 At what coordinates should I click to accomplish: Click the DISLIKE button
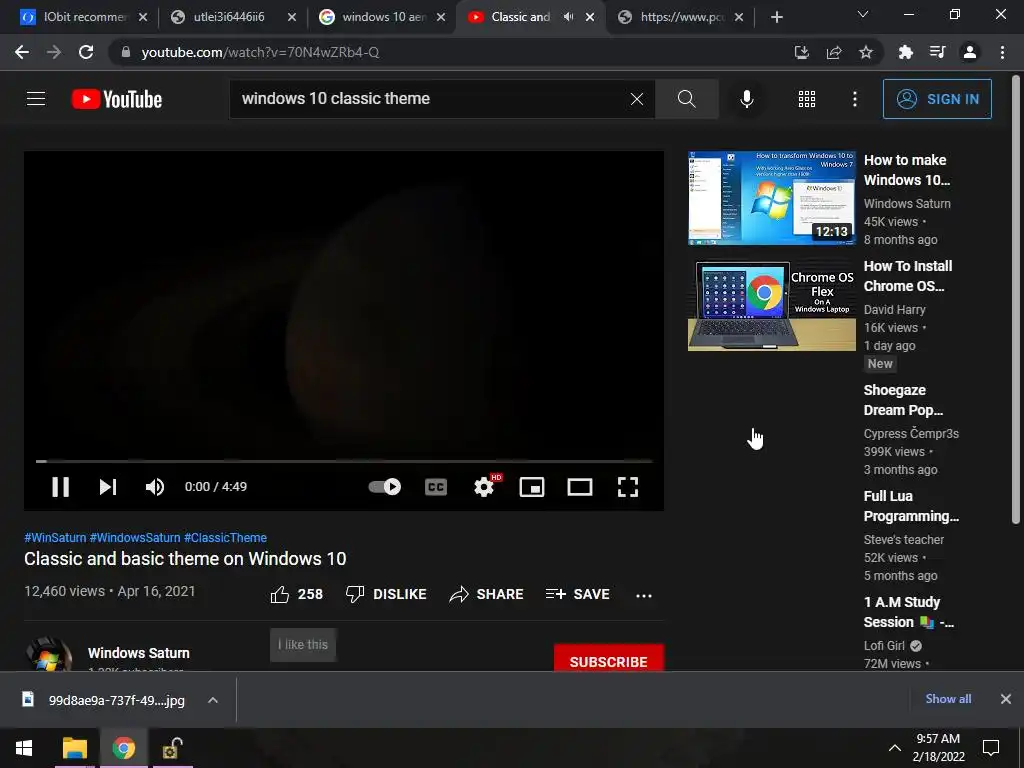click(x=386, y=594)
